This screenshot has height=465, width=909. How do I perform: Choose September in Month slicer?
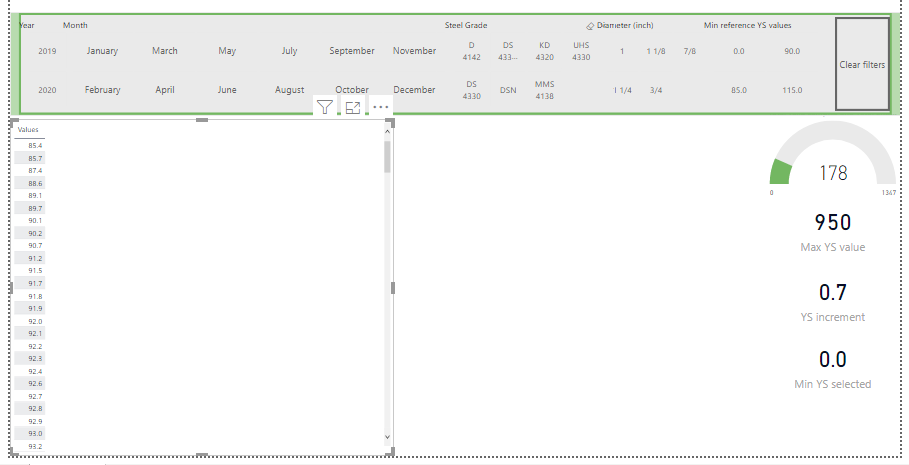coord(352,51)
